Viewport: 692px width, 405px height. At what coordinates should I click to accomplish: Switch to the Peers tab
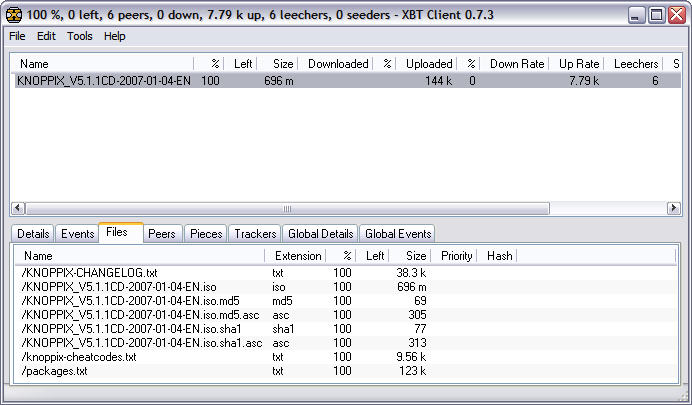click(x=162, y=234)
